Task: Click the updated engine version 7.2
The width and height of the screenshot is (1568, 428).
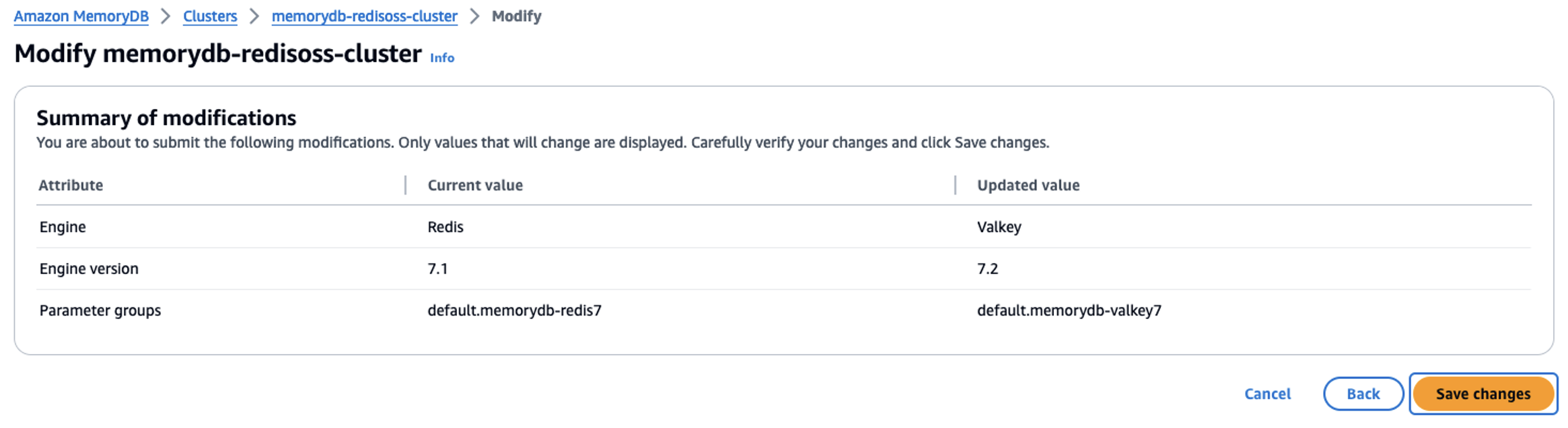Action: point(987,269)
